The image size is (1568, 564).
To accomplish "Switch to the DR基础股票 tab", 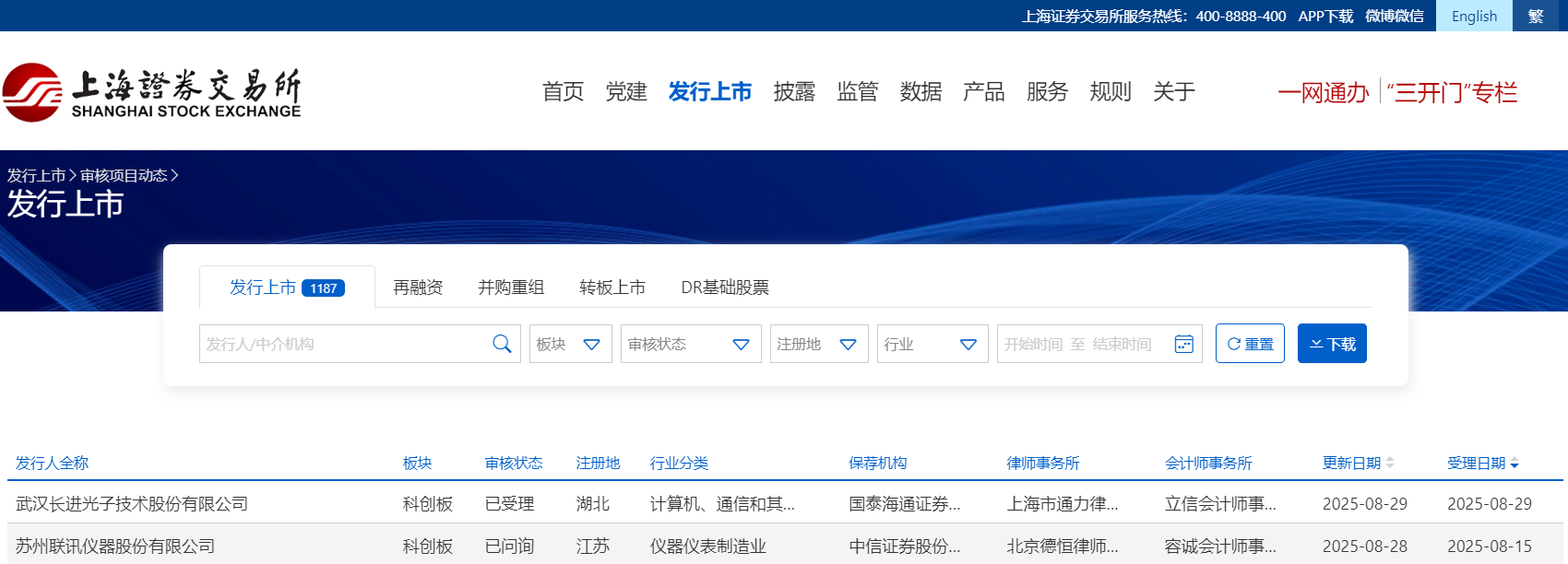I will coord(725,288).
